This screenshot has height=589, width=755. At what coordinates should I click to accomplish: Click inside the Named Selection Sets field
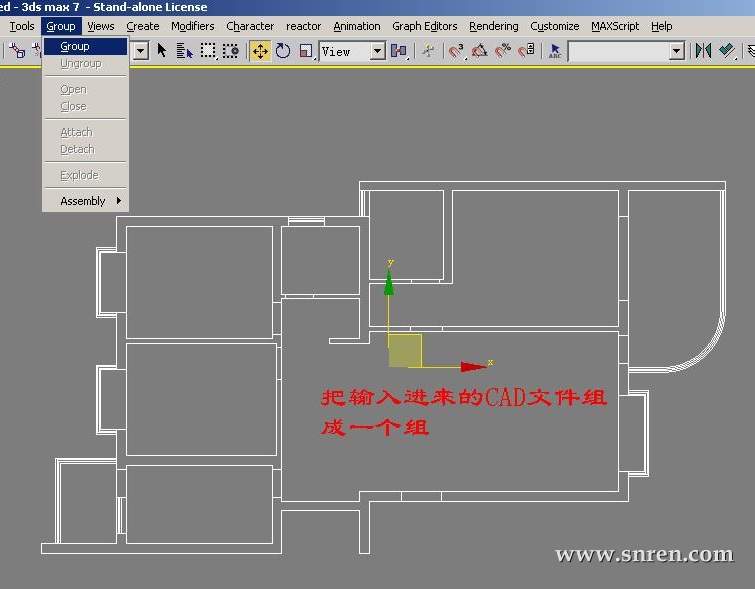(x=619, y=51)
